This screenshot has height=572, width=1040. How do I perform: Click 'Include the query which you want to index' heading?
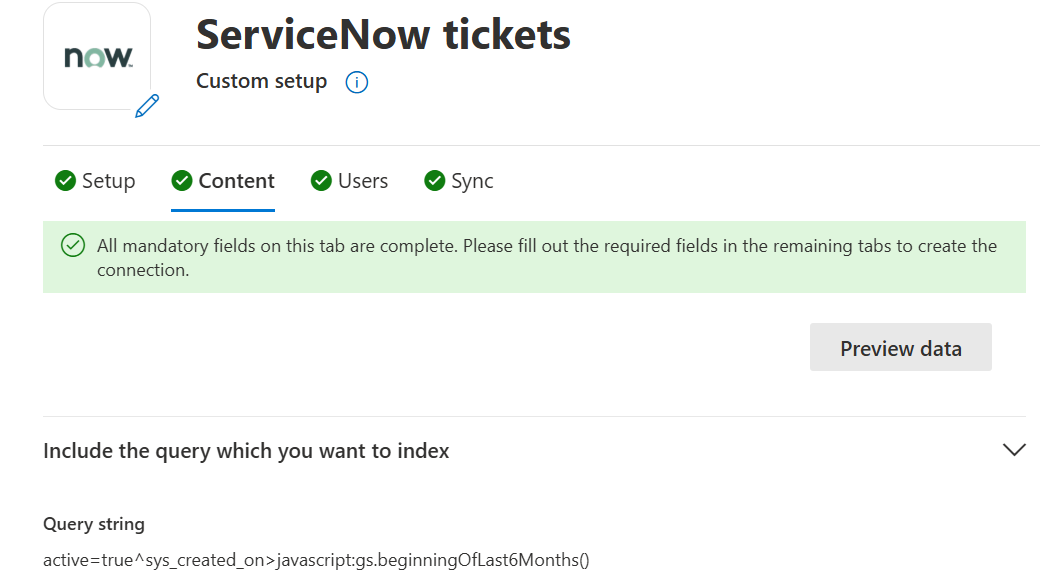(246, 451)
